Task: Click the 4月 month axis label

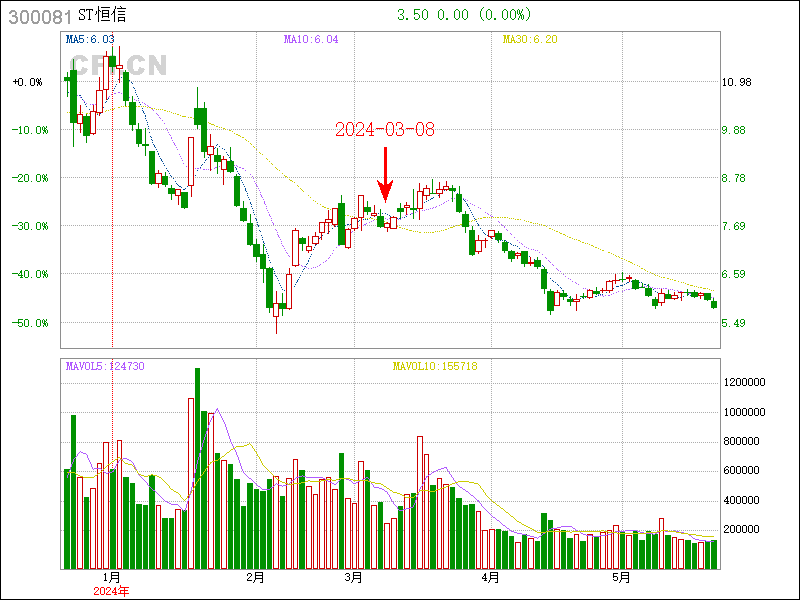Action: pos(489,577)
